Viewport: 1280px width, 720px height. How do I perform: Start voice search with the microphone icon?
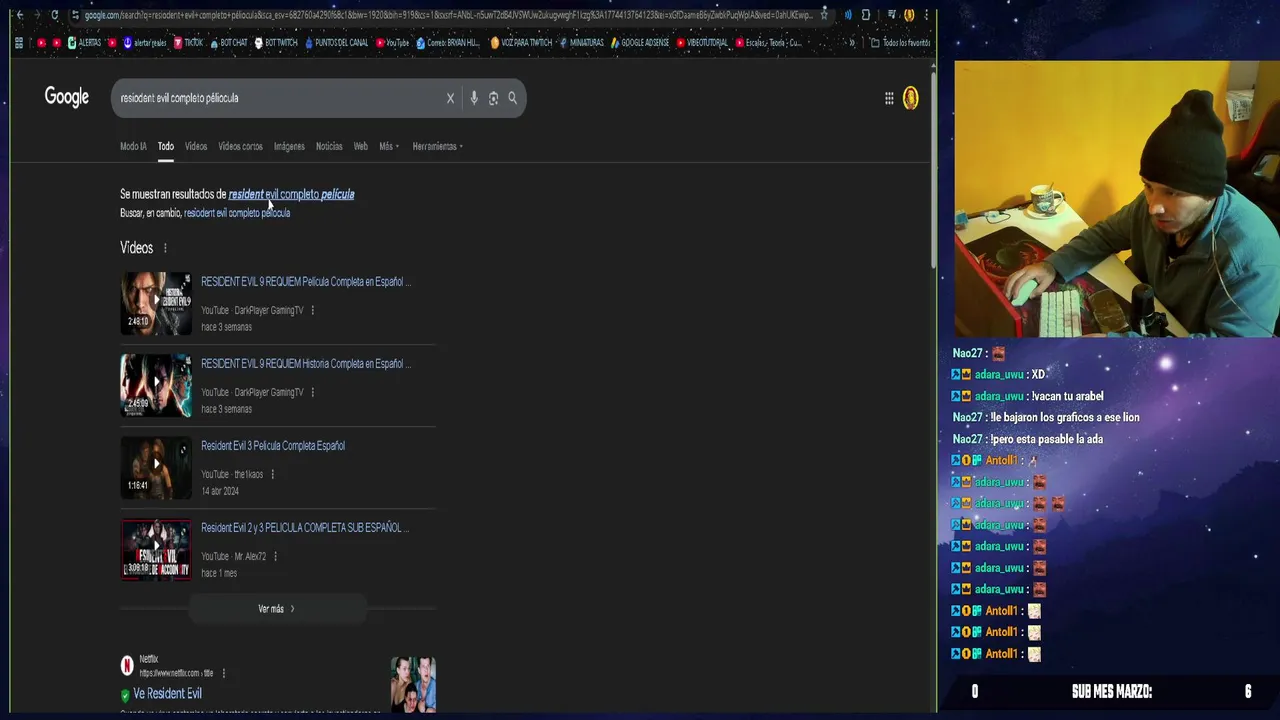(x=474, y=98)
